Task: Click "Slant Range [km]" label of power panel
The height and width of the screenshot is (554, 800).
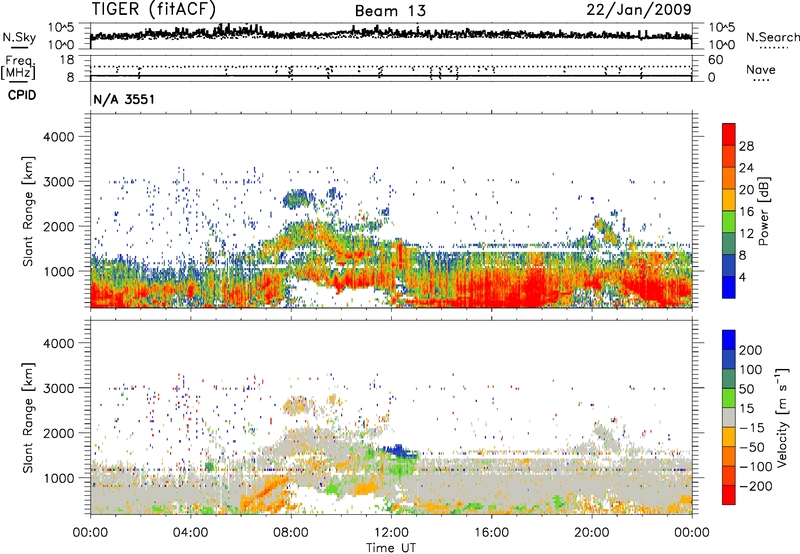Action: (x=28, y=211)
